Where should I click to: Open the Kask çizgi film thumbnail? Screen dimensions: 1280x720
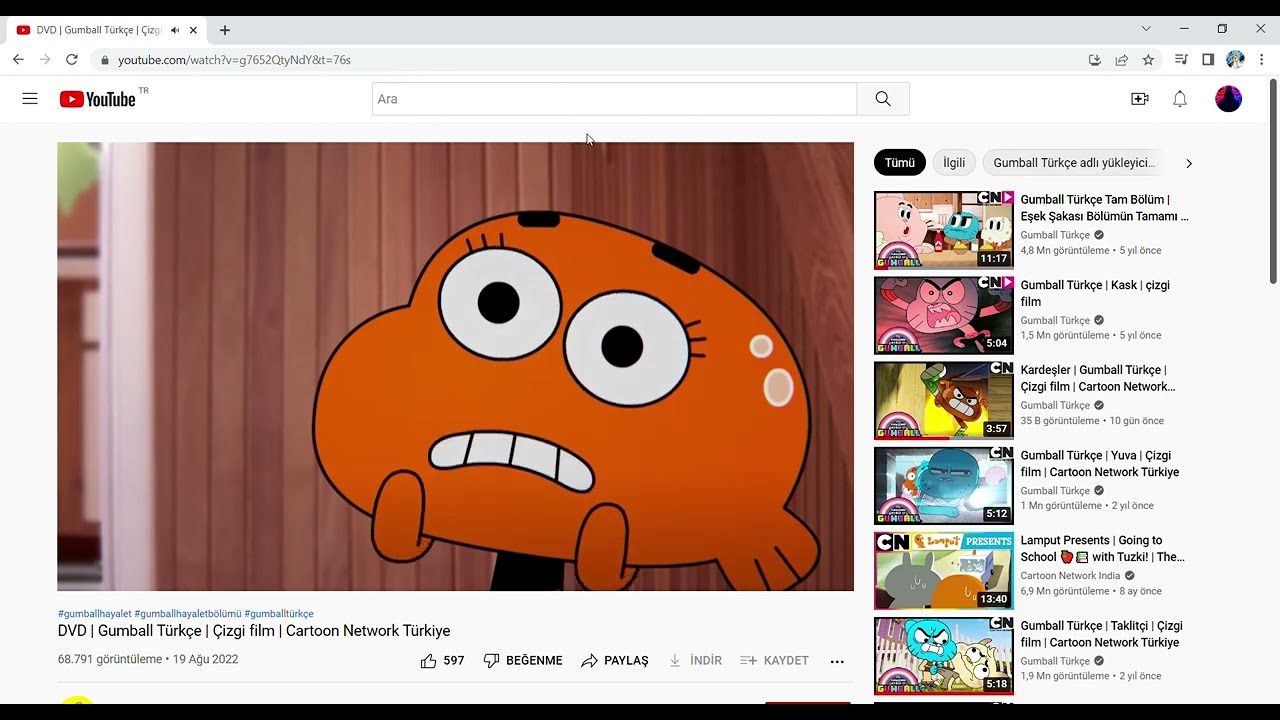pos(944,315)
